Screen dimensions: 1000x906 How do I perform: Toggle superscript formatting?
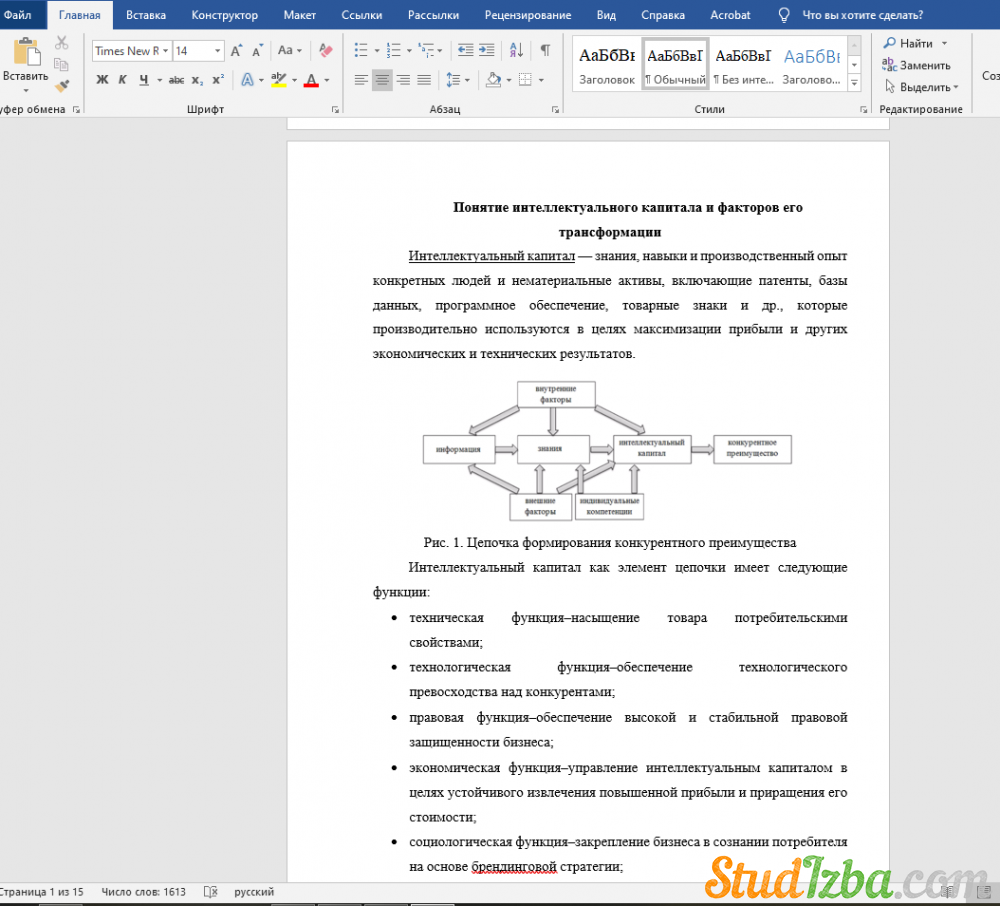pyautogui.click(x=218, y=80)
